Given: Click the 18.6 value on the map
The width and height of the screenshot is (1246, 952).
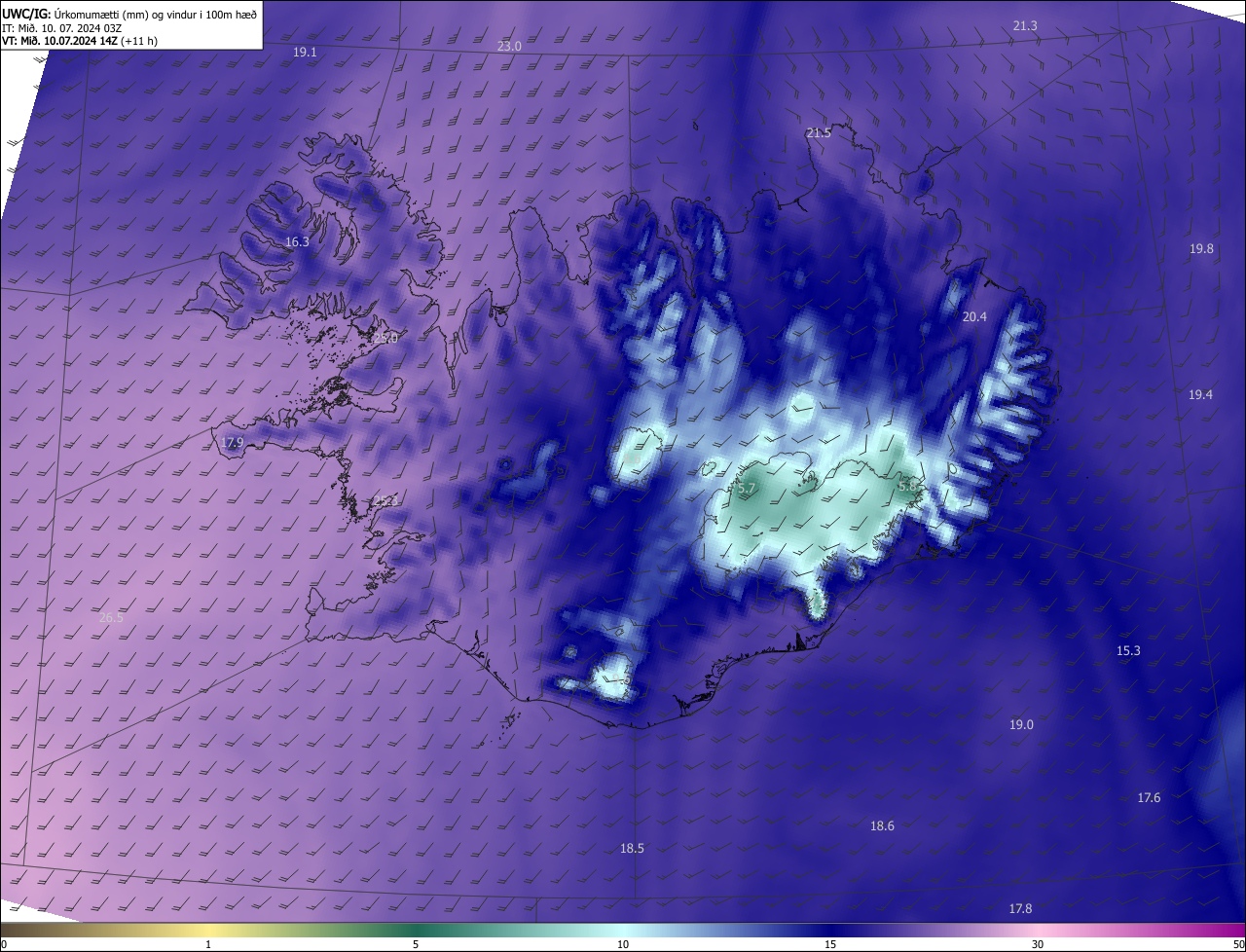Looking at the screenshot, I should coord(882,825).
